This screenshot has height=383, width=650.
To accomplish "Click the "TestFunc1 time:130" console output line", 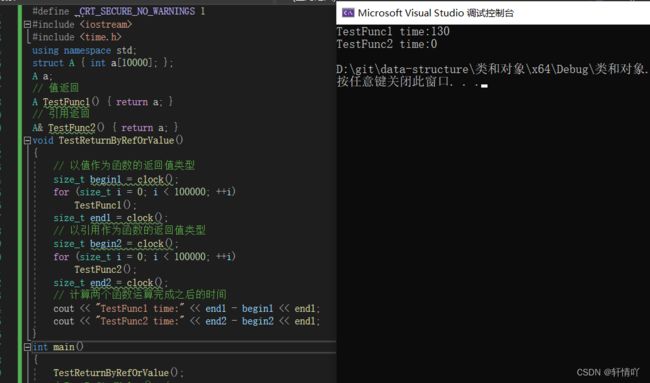I will pyautogui.click(x=393, y=32).
